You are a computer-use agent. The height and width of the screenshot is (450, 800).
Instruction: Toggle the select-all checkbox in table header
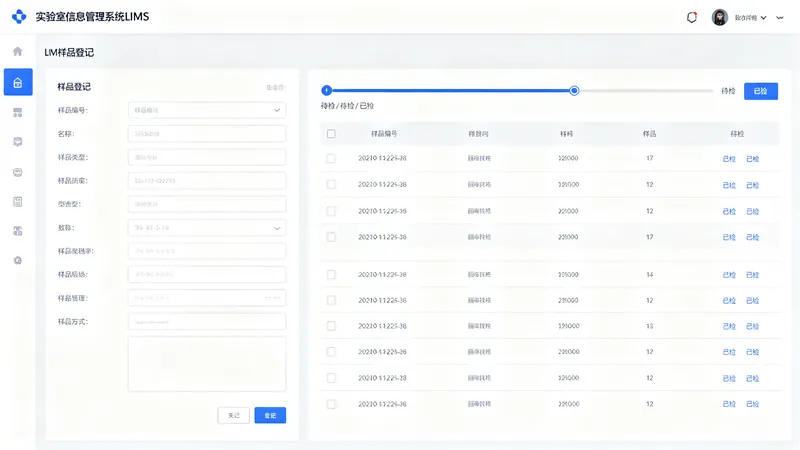(x=331, y=134)
